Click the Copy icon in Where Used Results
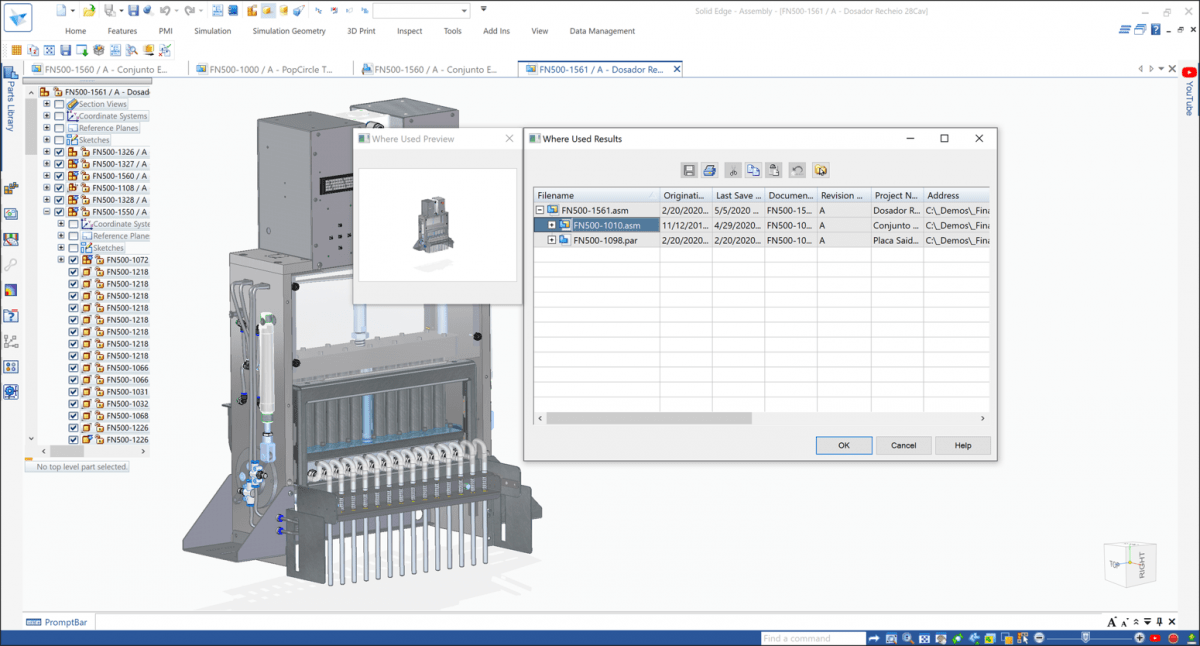Image resolution: width=1200 pixels, height=646 pixels. [x=754, y=170]
